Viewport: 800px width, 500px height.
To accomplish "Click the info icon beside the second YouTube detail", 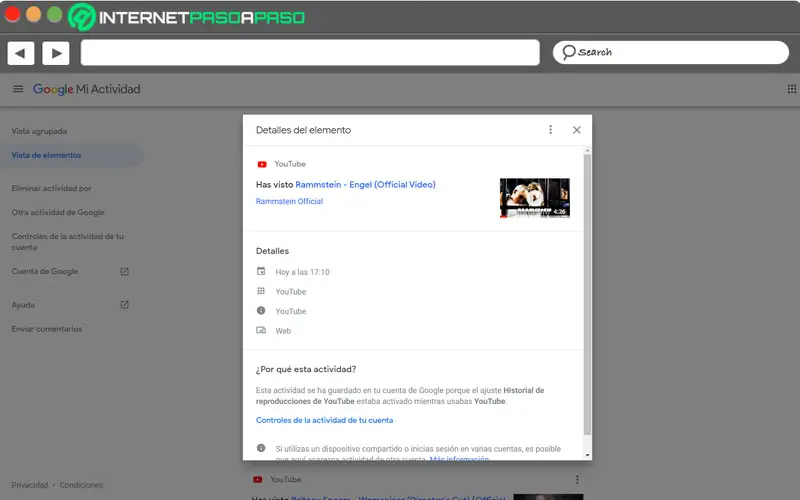I will [x=261, y=310].
